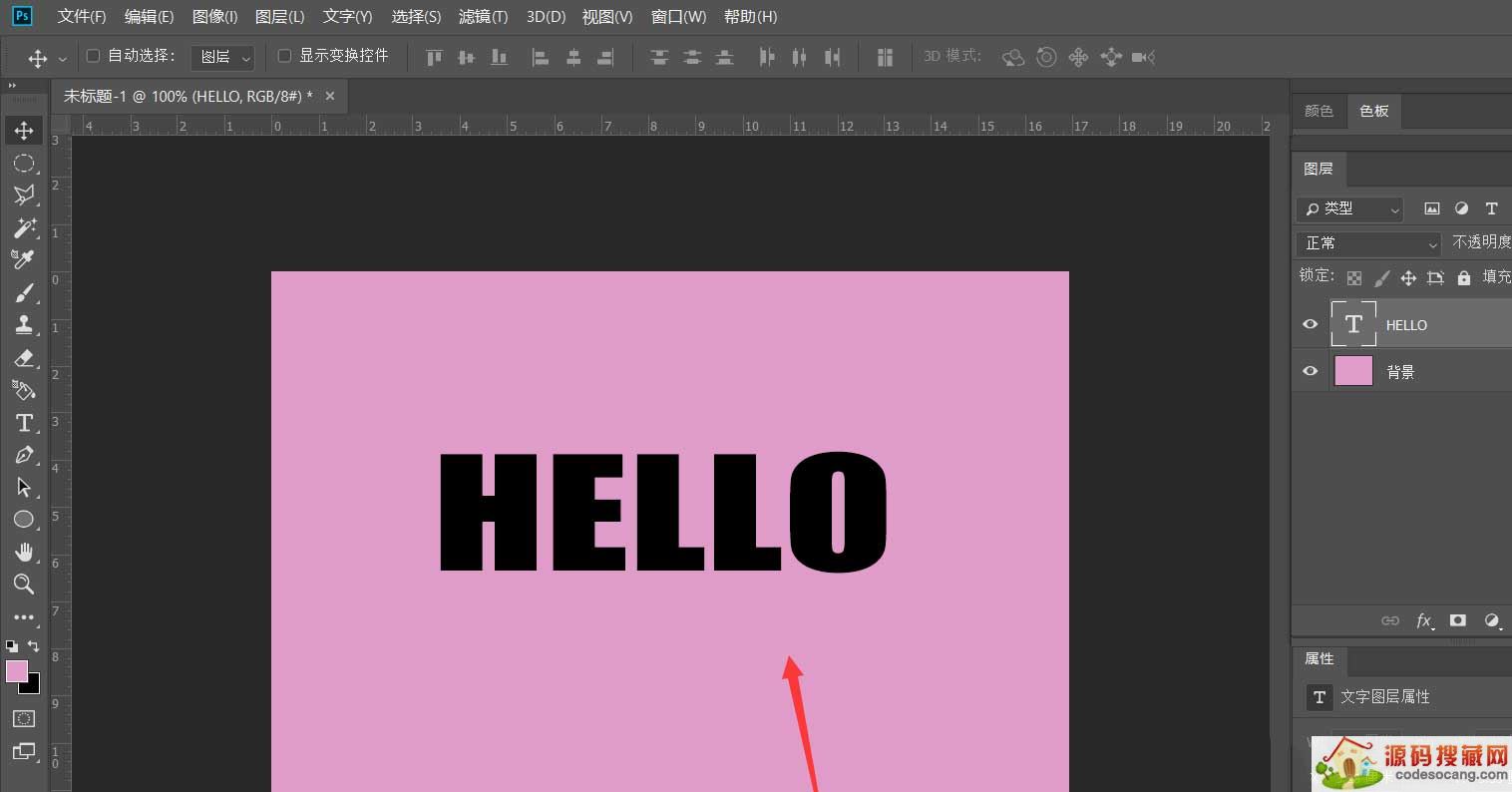
Task: Select the Move tool in toolbox
Action: pos(24,131)
